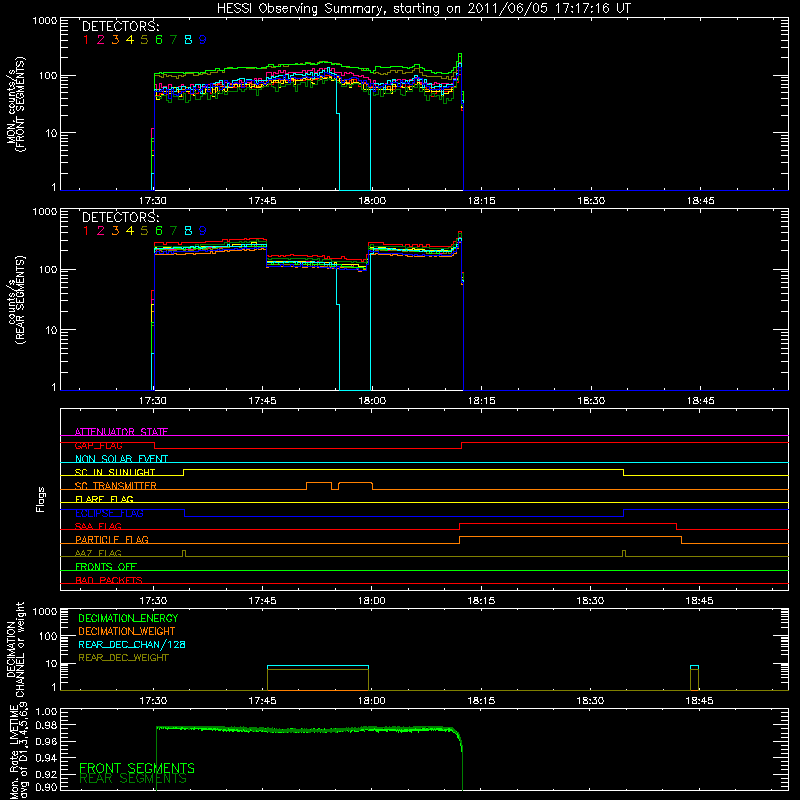Click the 18:45 time tick under the front segments panel
Viewport: 800px width, 800px height.
pyautogui.click(x=701, y=201)
